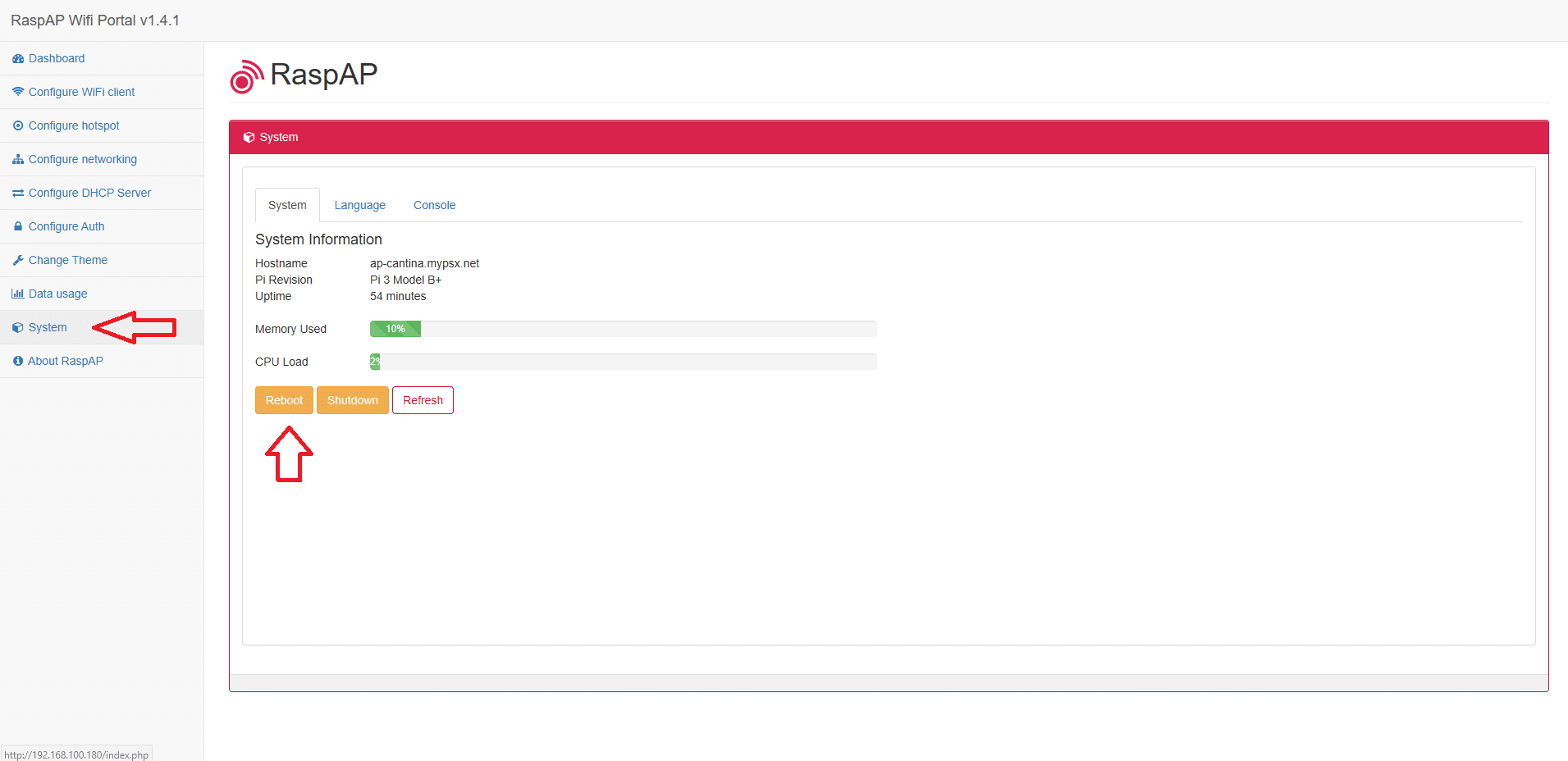
Task: Click the Memory Used progress bar
Action: (x=624, y=329)
